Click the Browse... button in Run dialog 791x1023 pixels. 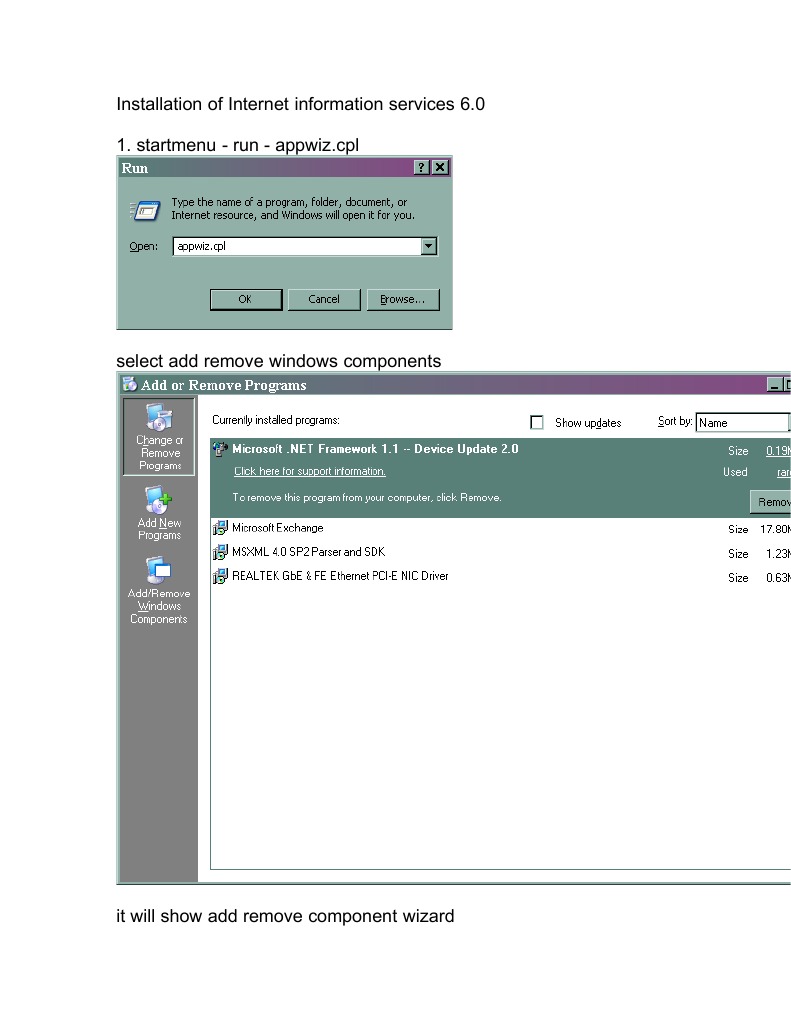(x=403, y=299)
